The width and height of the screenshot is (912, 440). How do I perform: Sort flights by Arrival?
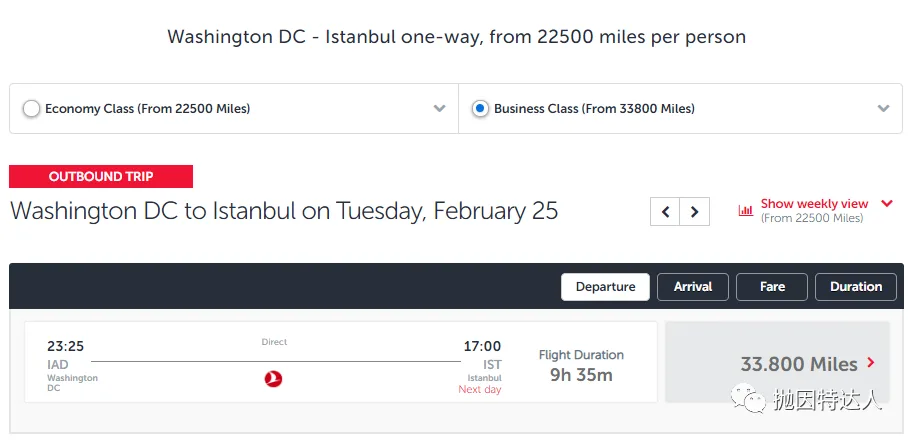[693, 287]
